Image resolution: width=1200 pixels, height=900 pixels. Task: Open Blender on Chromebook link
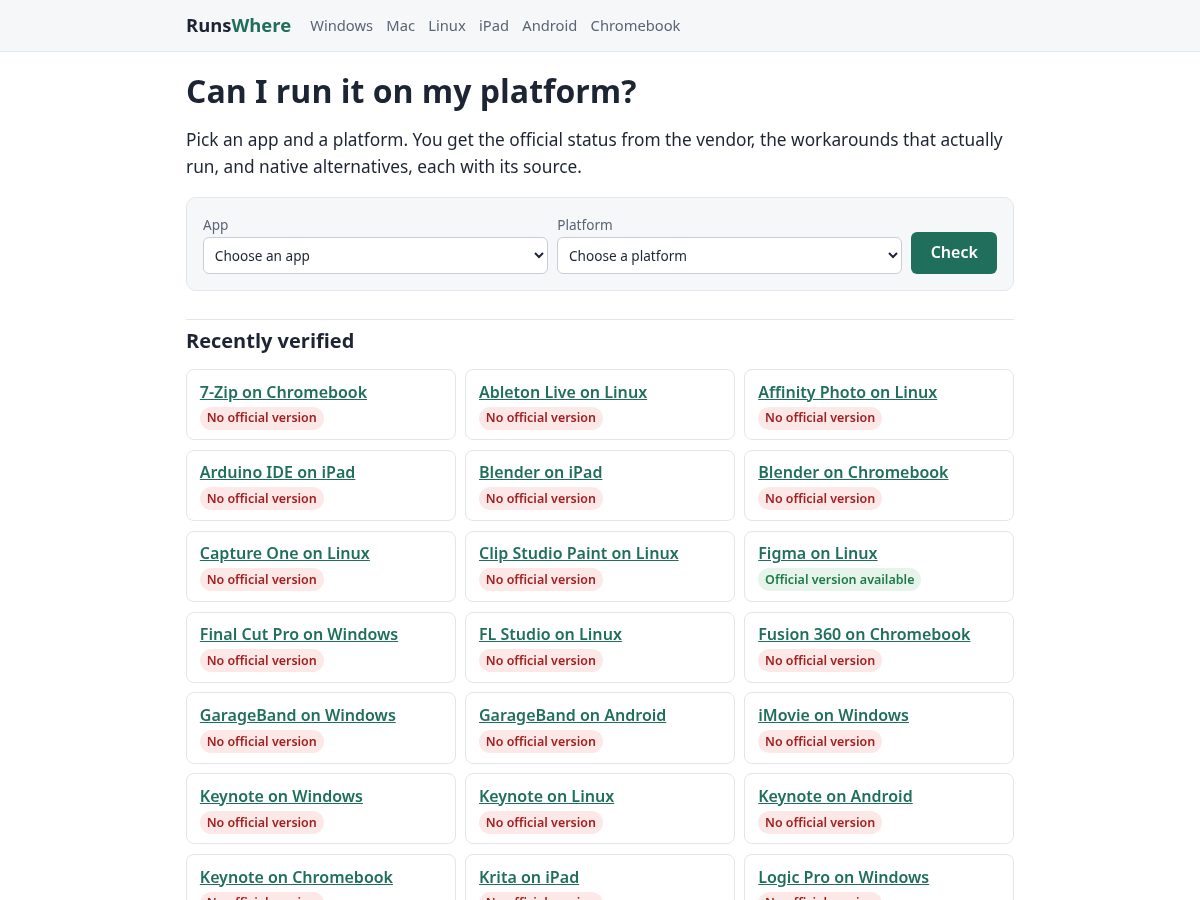[x=853, y=472]
